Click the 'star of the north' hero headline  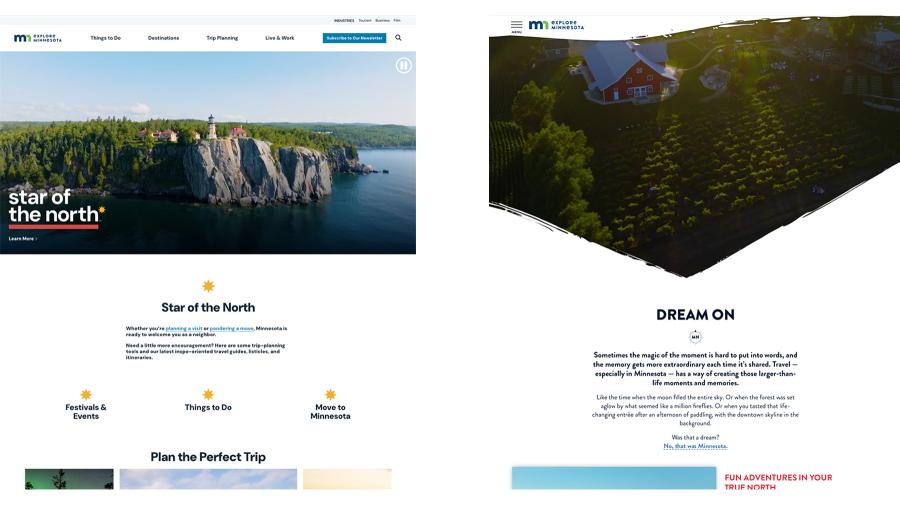[x=55, y=205]
